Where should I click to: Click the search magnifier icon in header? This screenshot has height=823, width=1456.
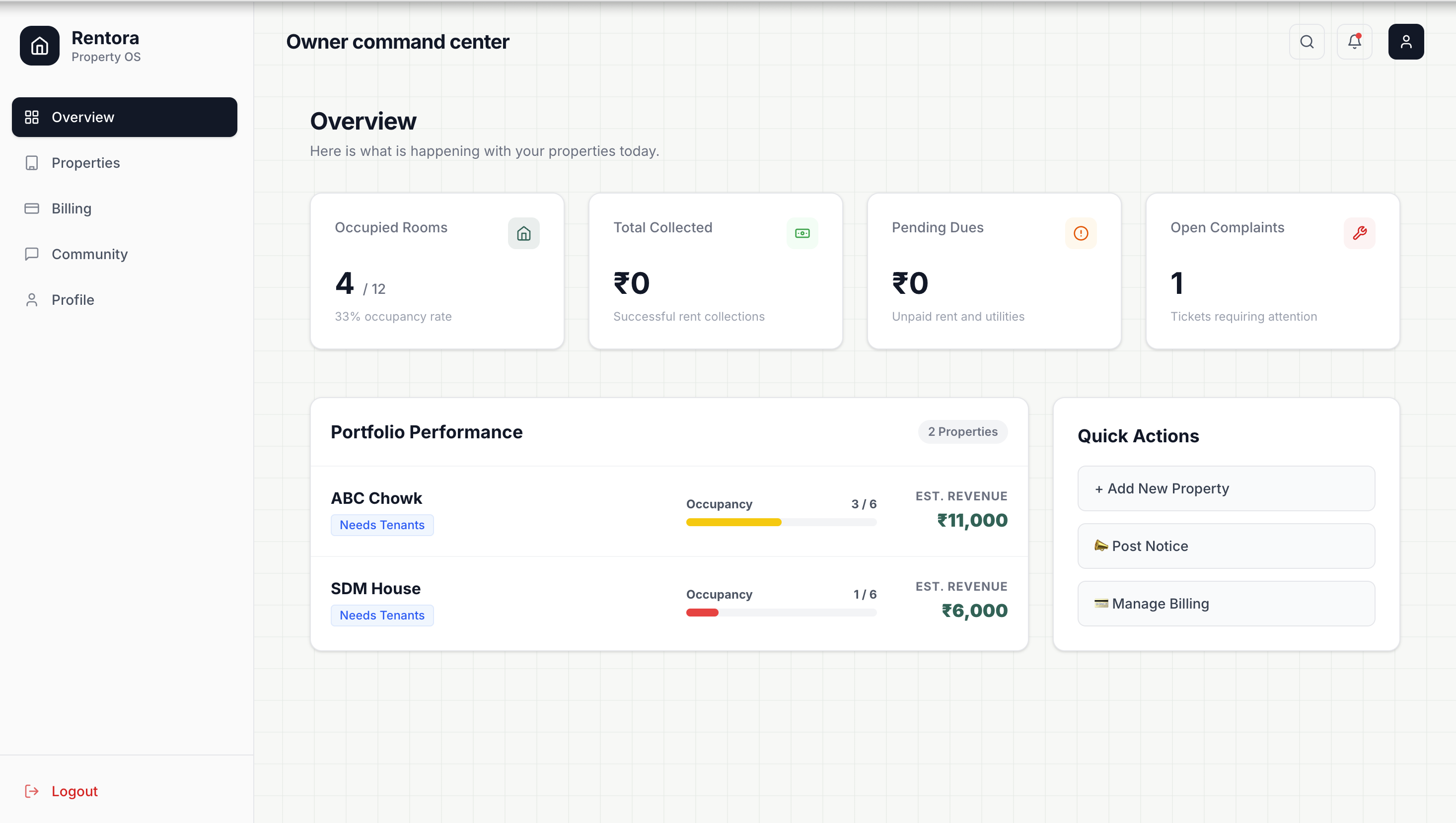1306,42
